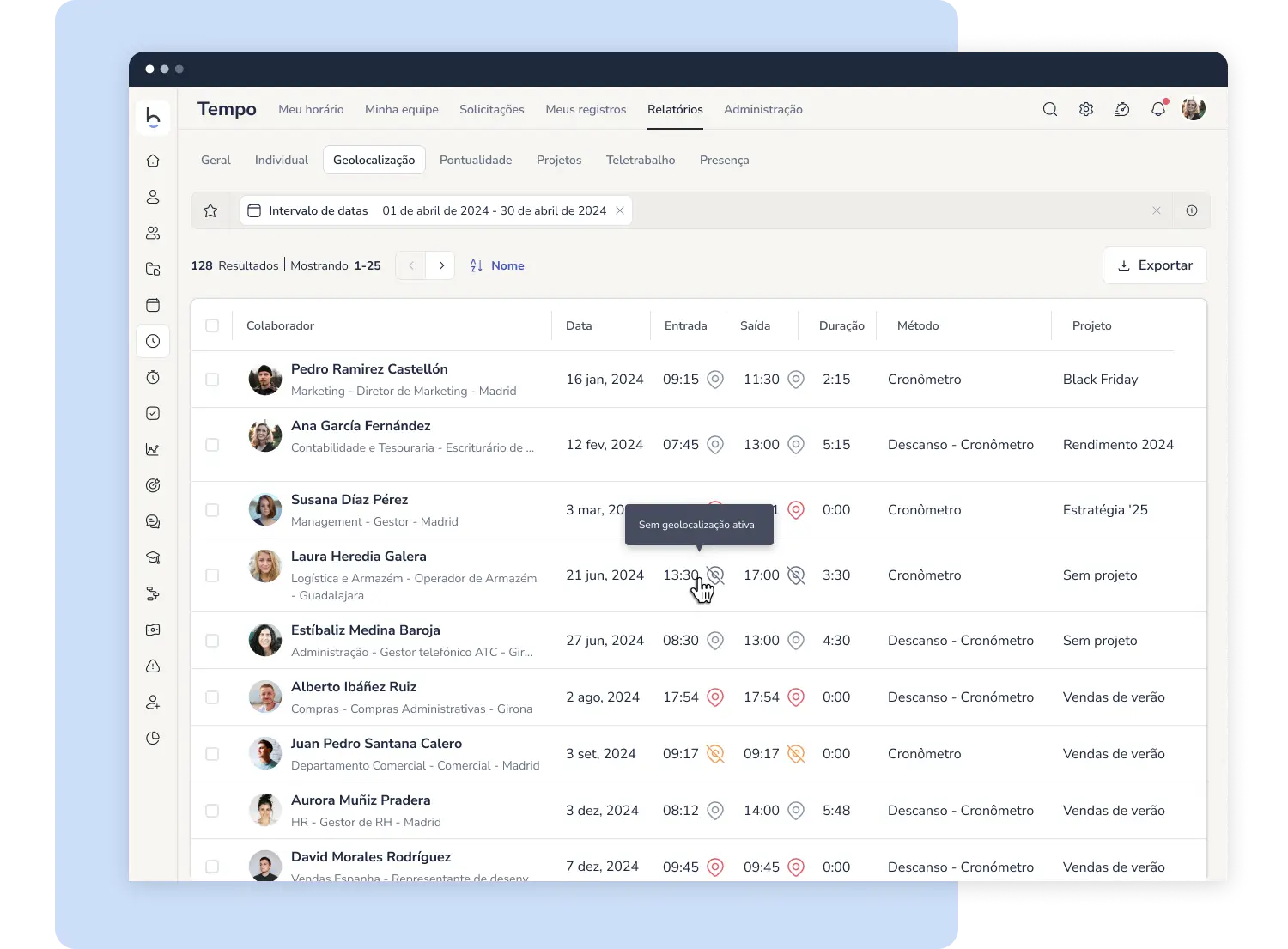Image resolution: width=1288 pixels, height=949 pixels.
Task: Click the Colaborador column header
Action: (x=280, y=325)
